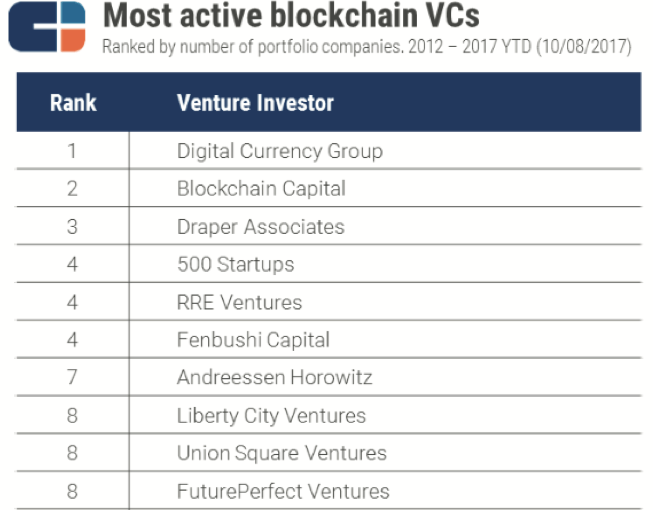Click the CB Insights logo icon
Image resolution: width=653 pixels, height=510 pixels.
coord(47,27)
